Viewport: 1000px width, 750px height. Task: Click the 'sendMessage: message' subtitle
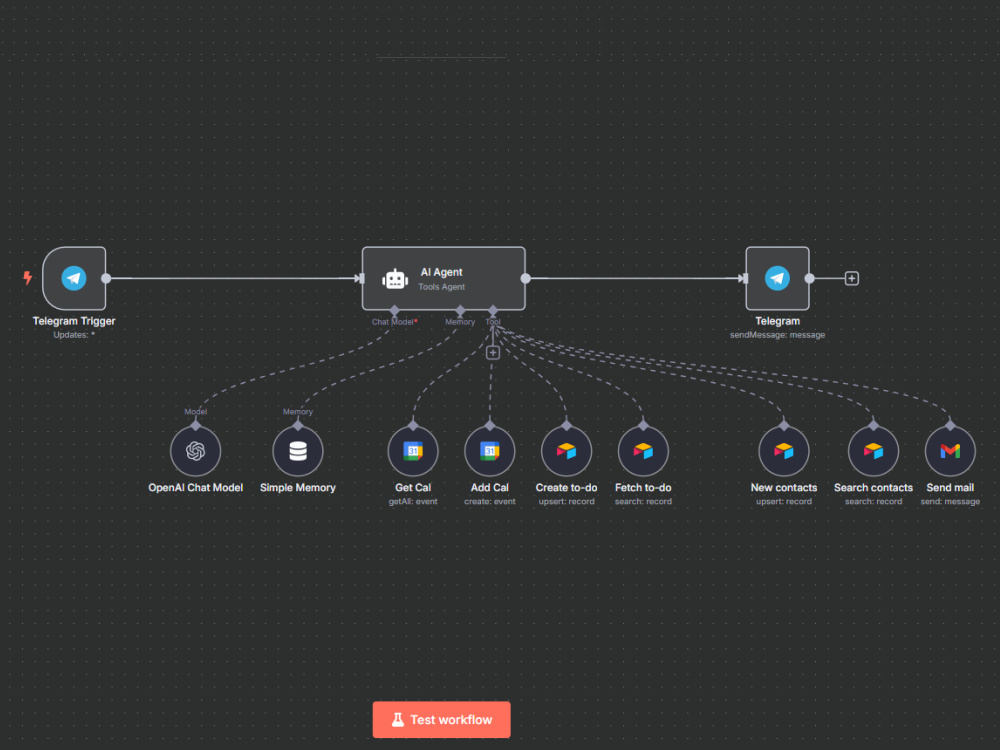pos(777,335)
